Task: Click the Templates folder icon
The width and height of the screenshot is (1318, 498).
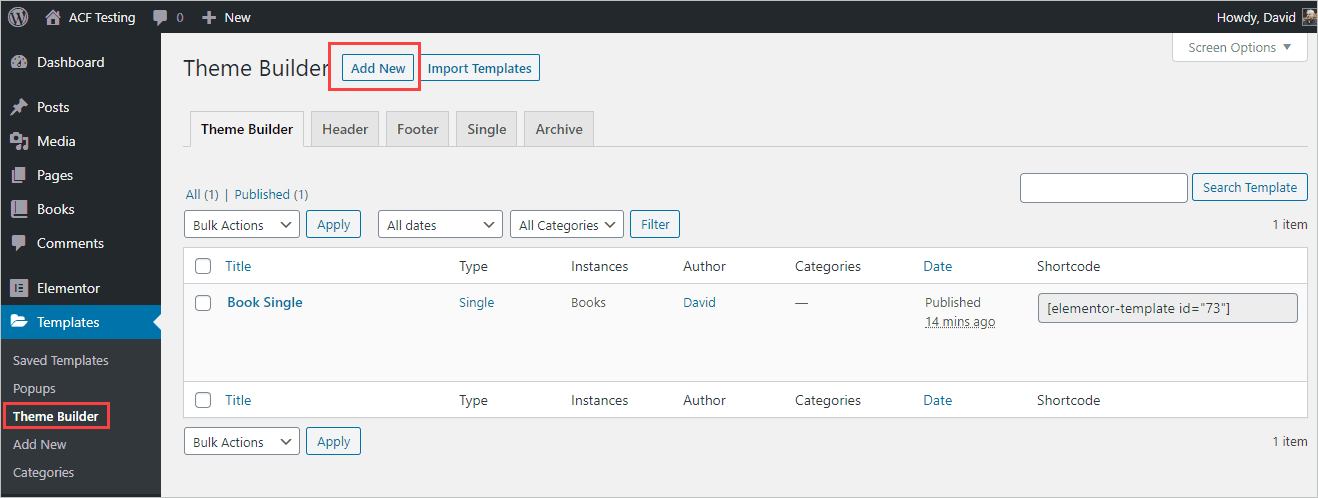Action: [19, 322]
